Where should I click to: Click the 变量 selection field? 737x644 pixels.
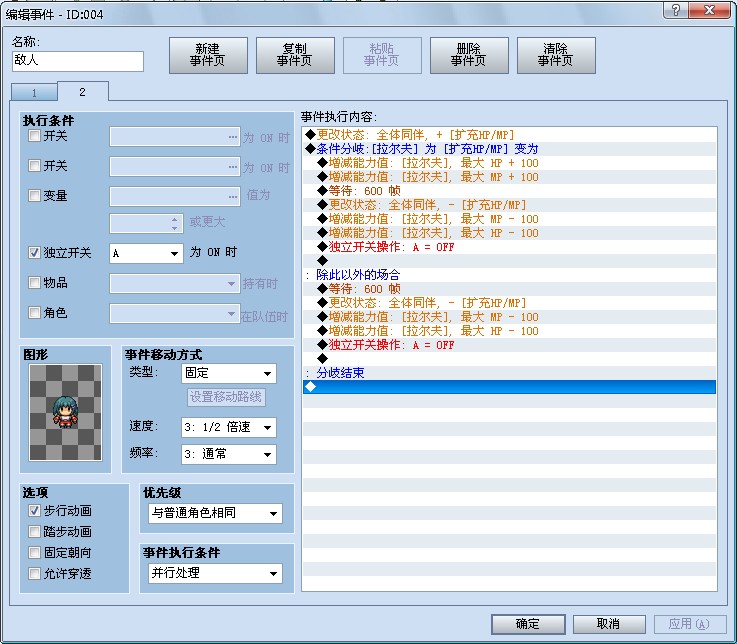(x=174, y=196)
